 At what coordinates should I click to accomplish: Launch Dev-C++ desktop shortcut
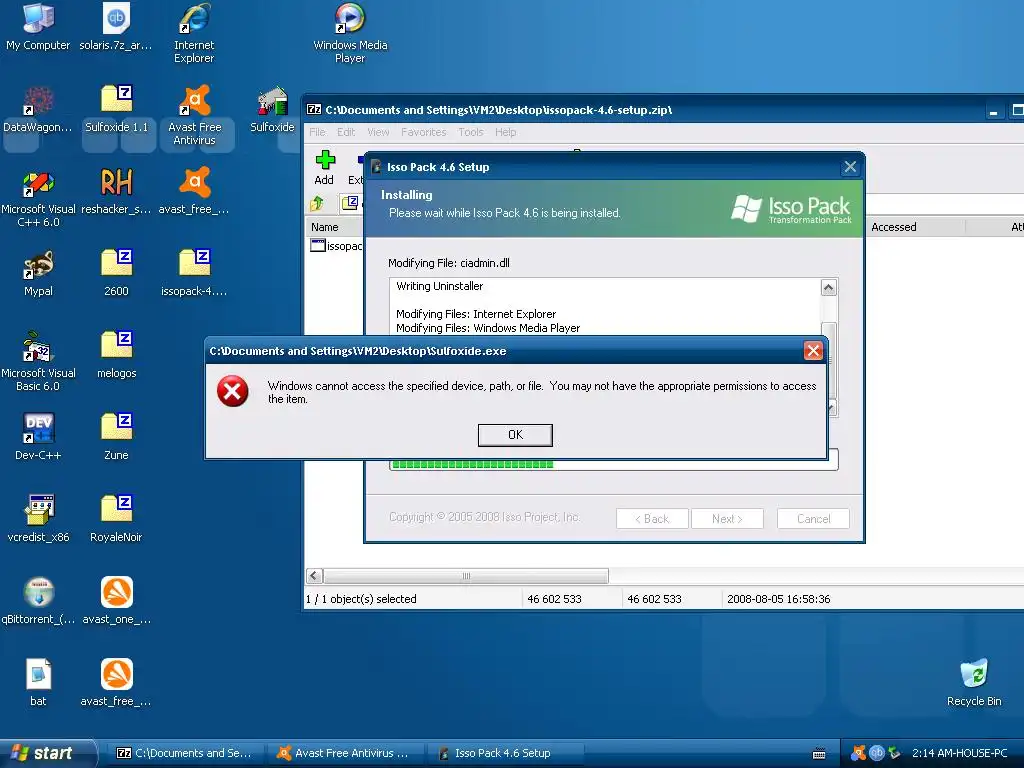pyautogui.click(x=38, y=437)
